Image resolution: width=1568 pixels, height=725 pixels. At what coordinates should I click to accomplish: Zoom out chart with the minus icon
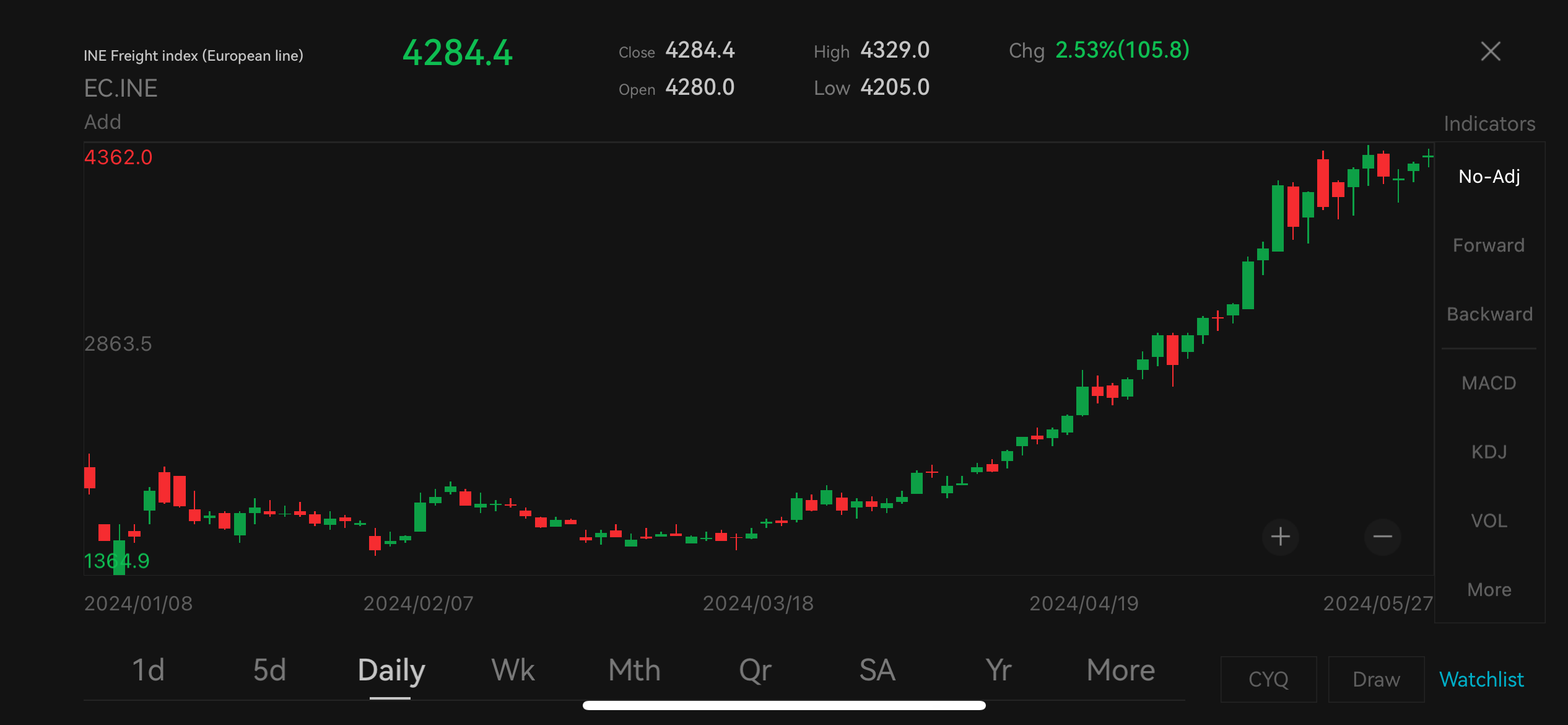coord(1382,537)
